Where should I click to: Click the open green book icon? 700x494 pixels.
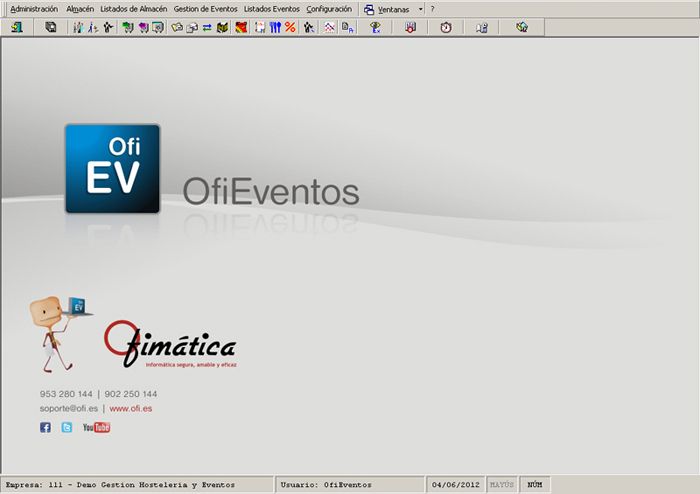click(222, 28)
